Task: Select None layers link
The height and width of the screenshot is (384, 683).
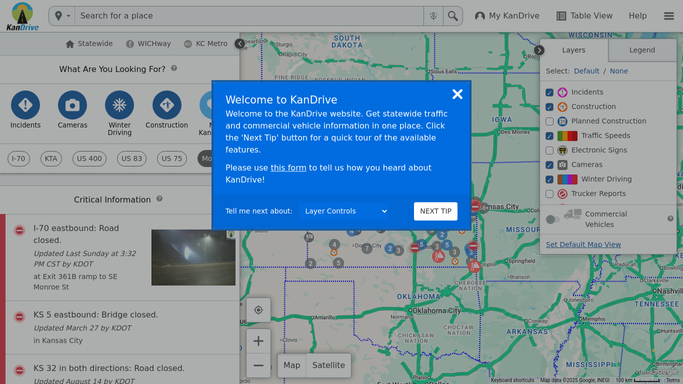Action: coord(619,71)
